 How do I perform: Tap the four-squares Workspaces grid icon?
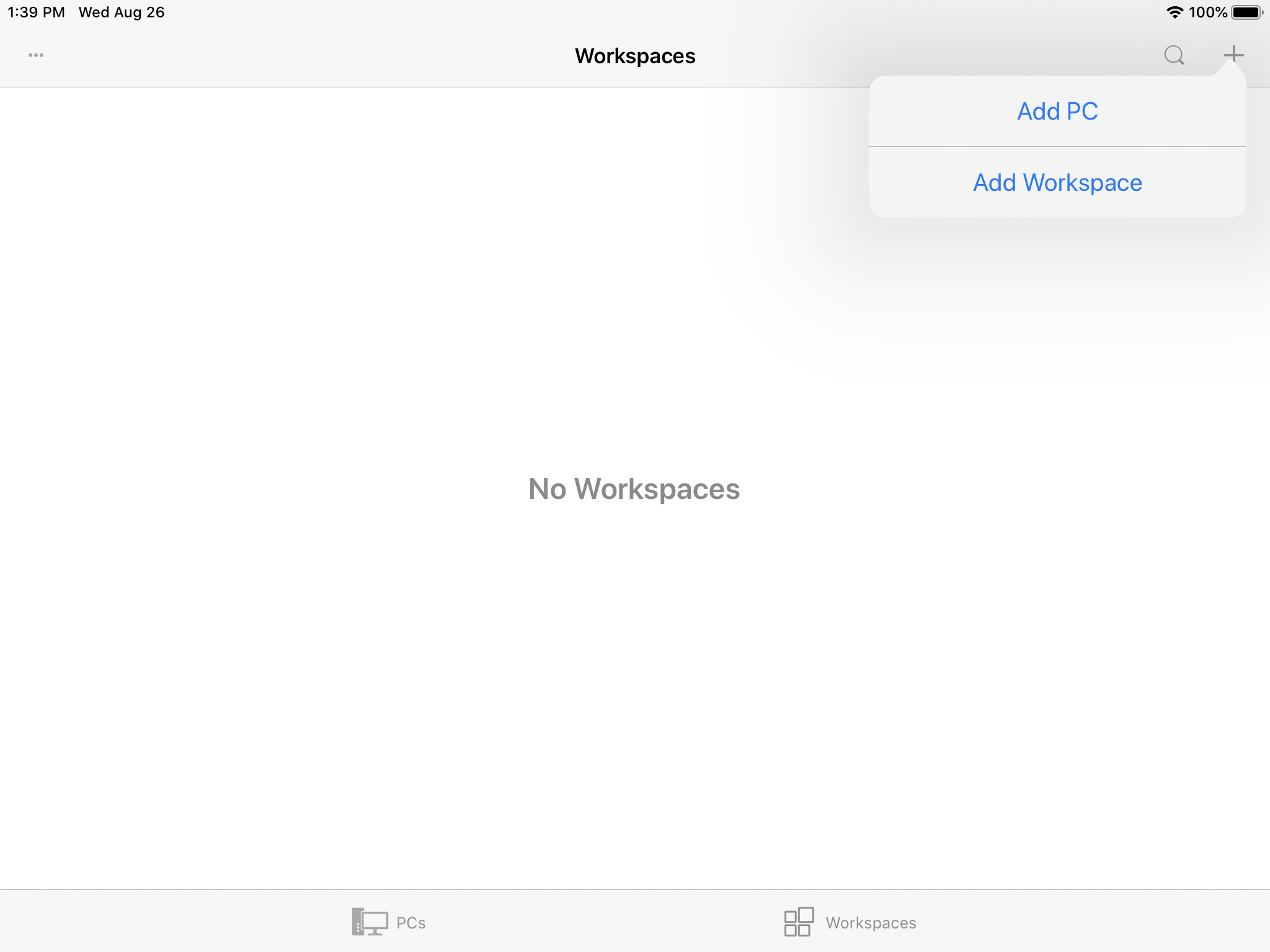click(799, 922)
